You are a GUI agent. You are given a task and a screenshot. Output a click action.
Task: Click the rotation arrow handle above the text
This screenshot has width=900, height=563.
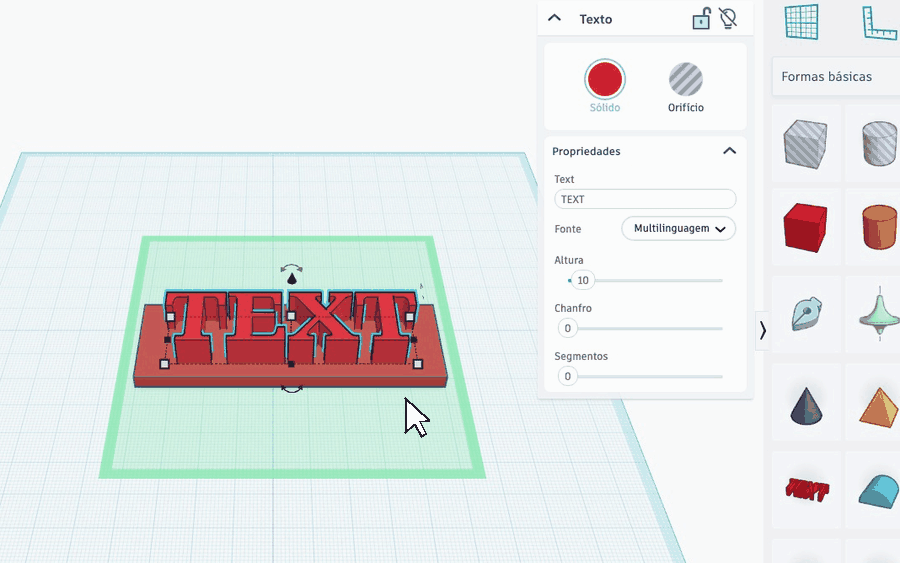pos(292,267)
